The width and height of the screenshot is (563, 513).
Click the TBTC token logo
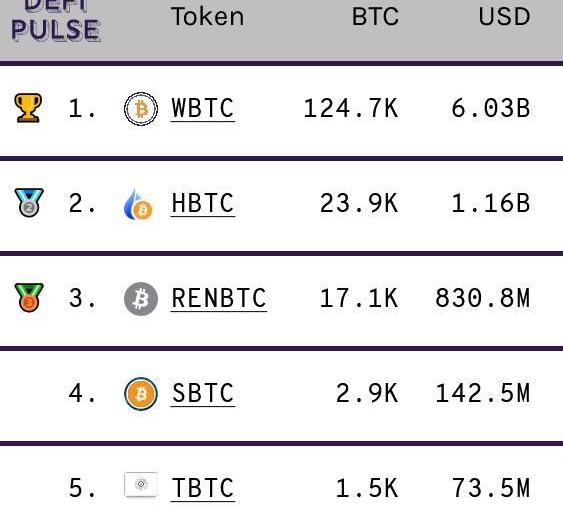141,485
